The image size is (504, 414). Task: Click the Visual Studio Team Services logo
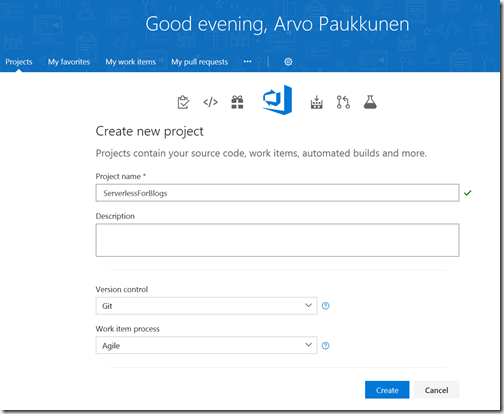click(277, 100)
